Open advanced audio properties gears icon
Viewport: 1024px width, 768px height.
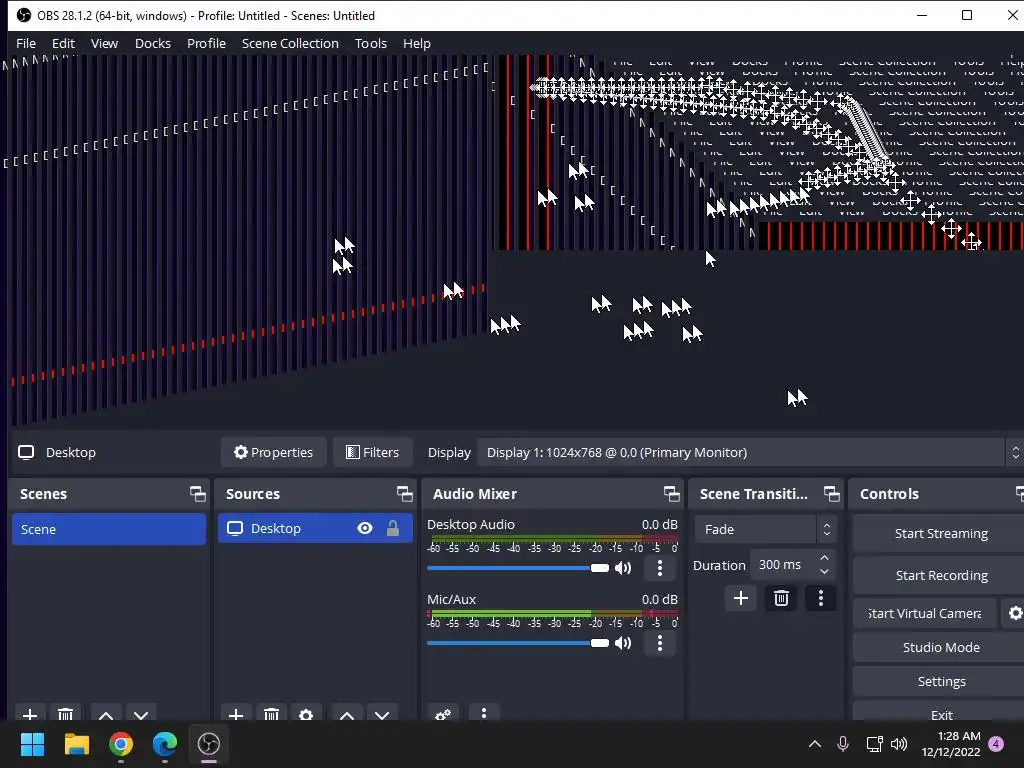[443, 714]
